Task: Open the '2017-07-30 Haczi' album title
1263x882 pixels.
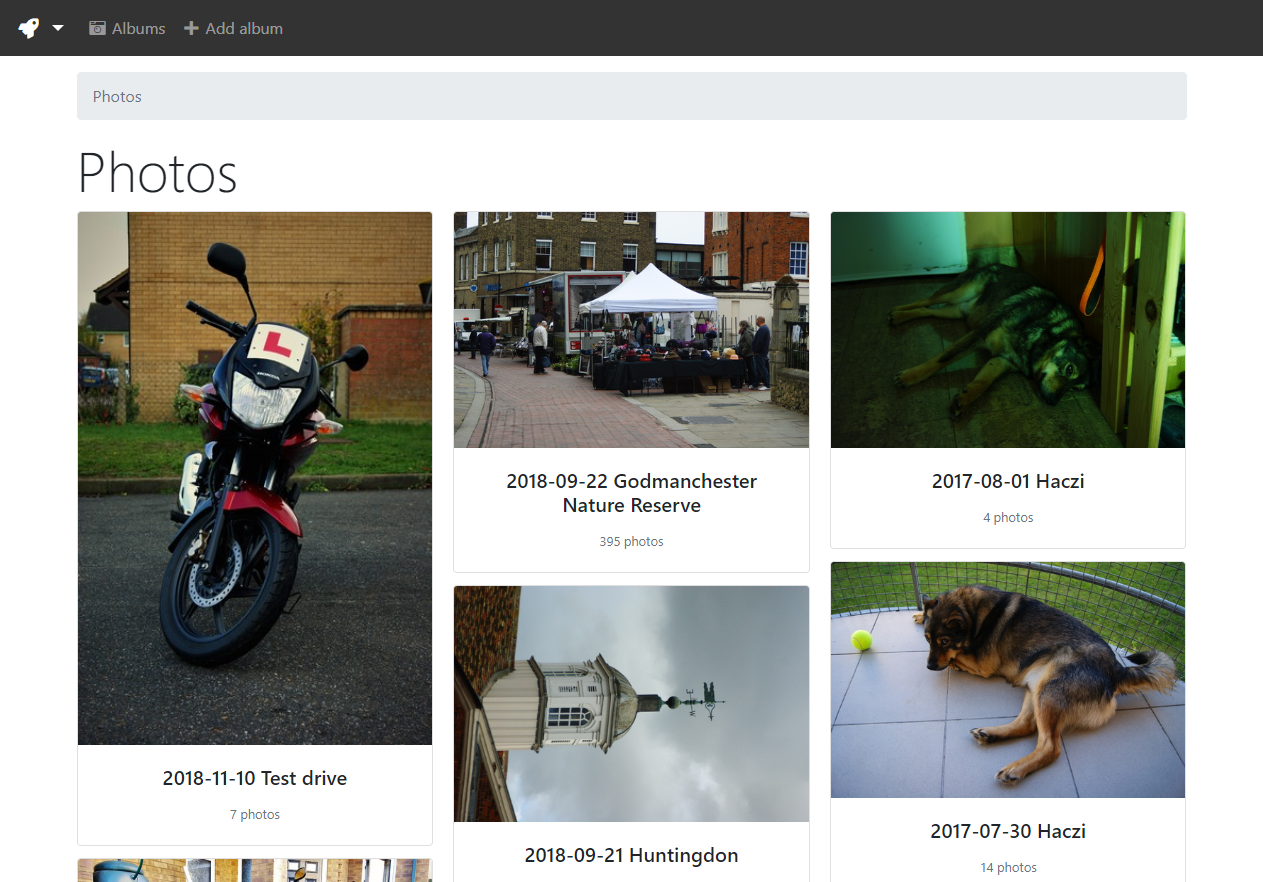Action: click(x=1007, y=831)
